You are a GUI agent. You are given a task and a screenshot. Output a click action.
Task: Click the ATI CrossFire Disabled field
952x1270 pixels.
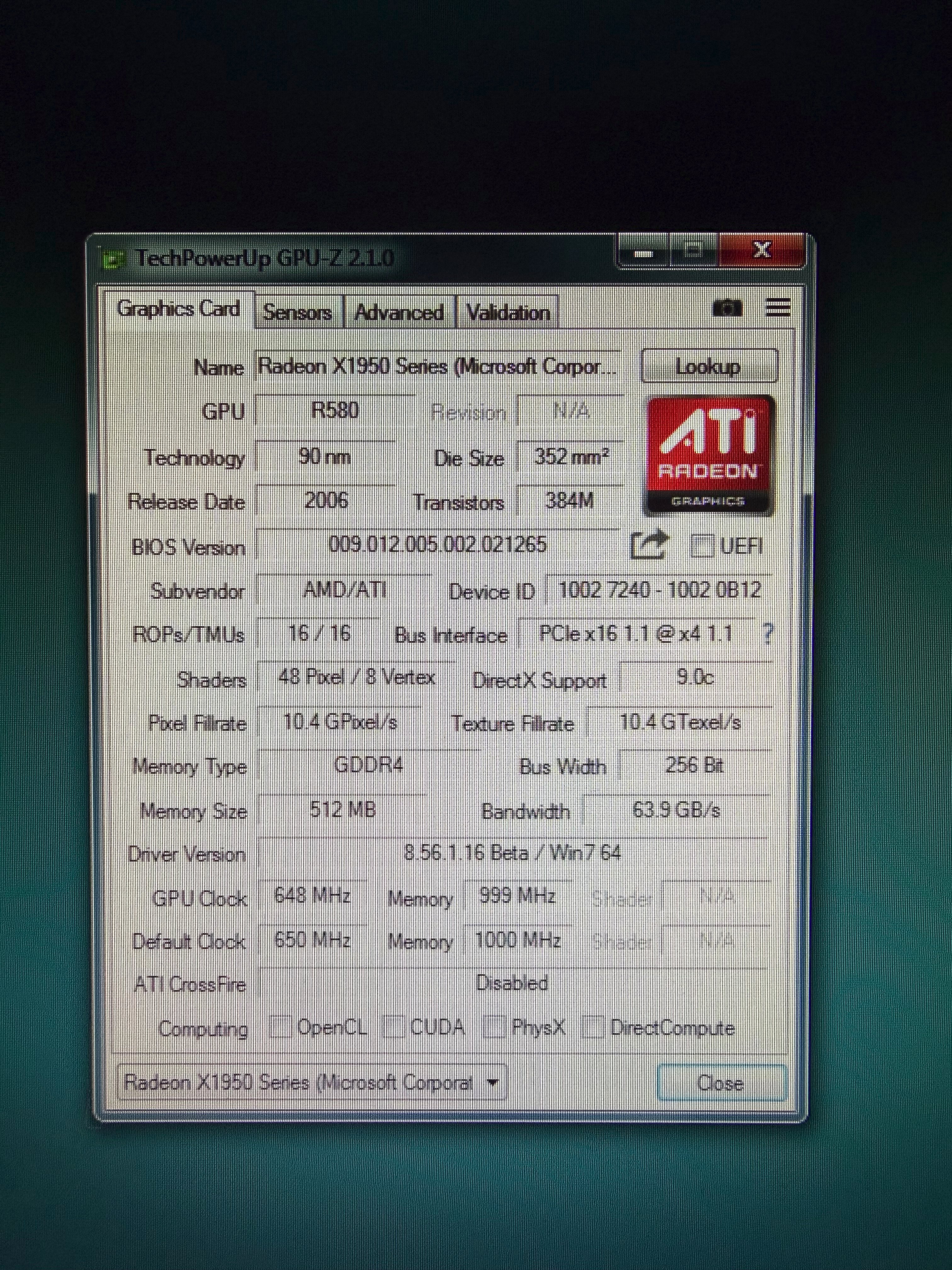pyautogui.click(x=513, y=983)
